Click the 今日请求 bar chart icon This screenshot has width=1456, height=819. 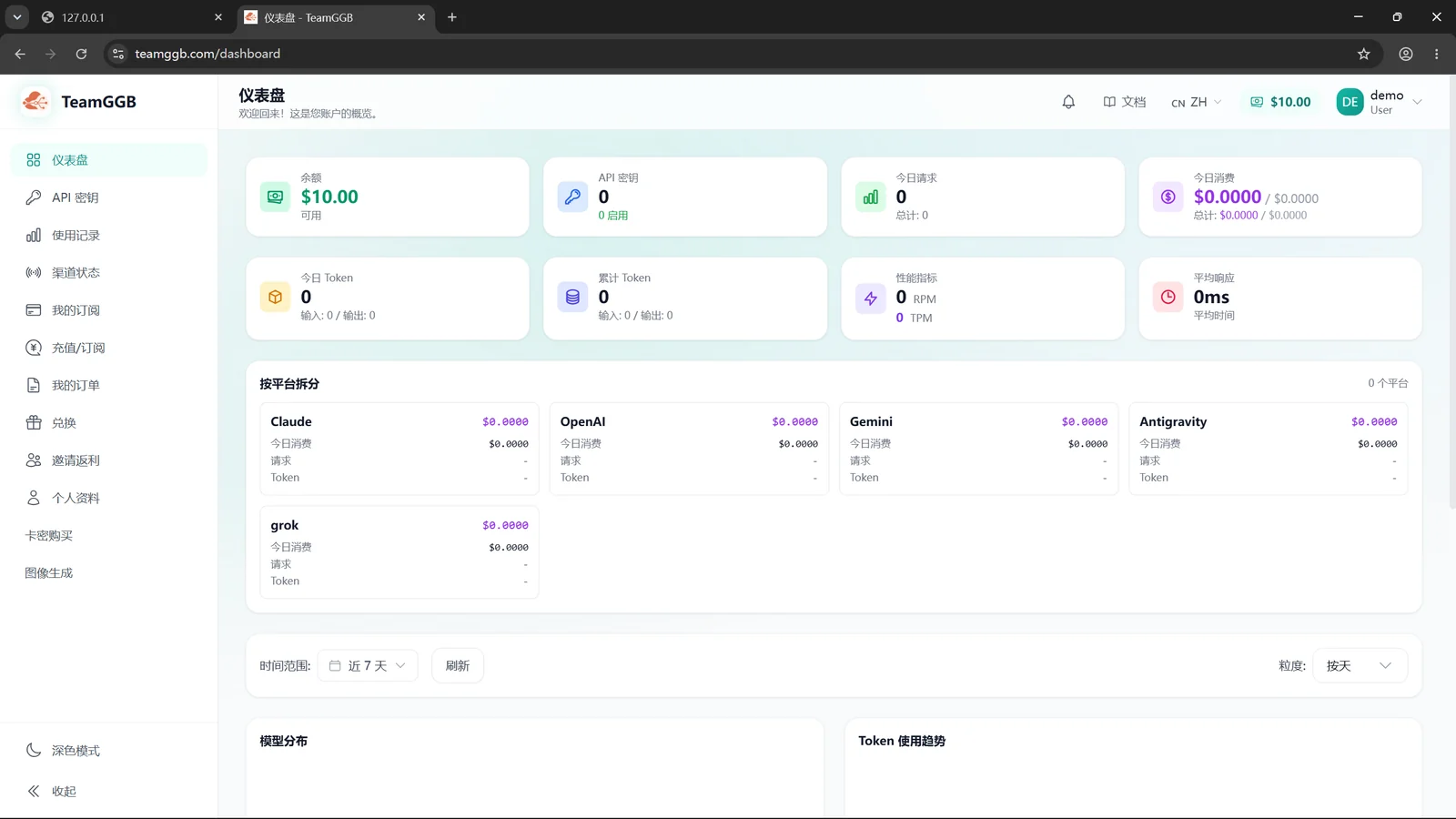(x=871, y=197)
